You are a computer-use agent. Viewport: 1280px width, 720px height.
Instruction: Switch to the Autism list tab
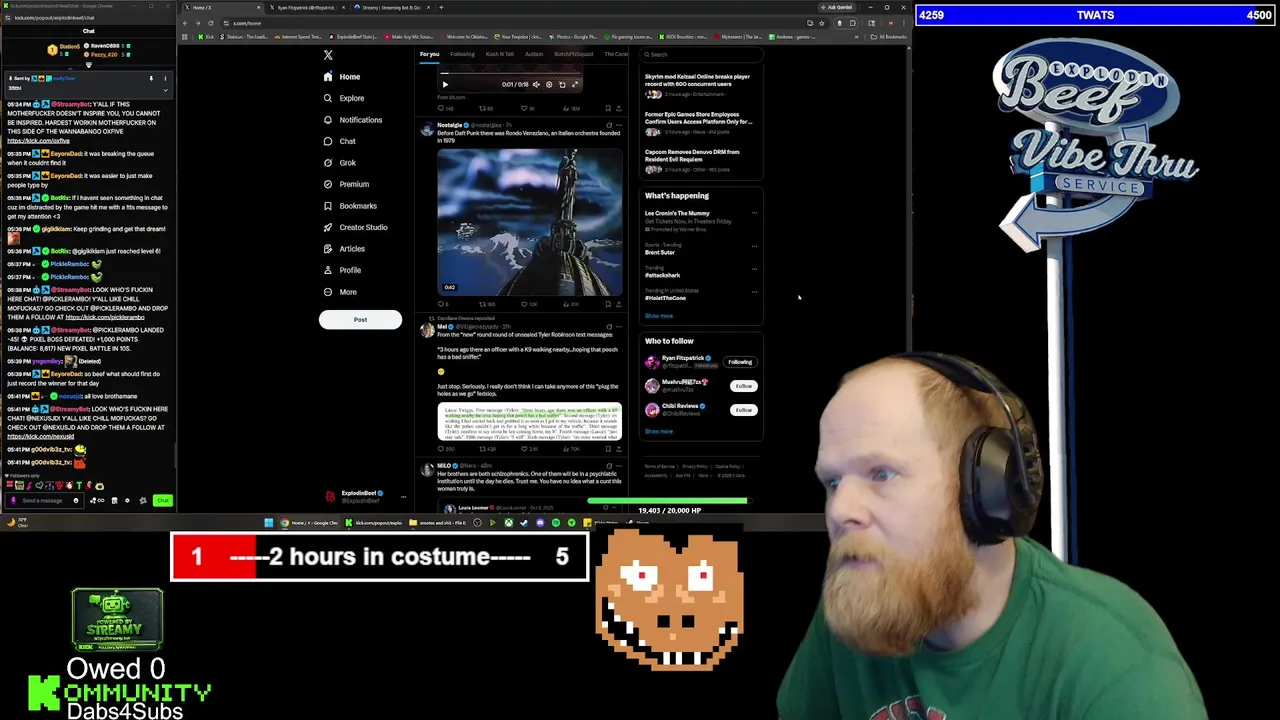click(534, 54)
